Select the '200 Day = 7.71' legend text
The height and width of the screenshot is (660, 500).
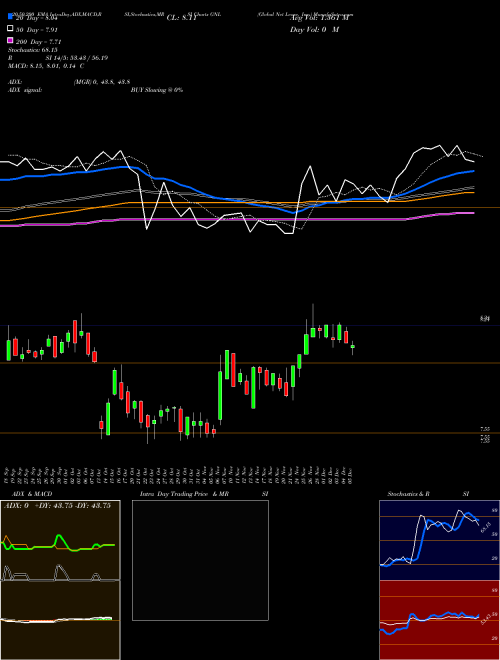click(x=39, y=42)
